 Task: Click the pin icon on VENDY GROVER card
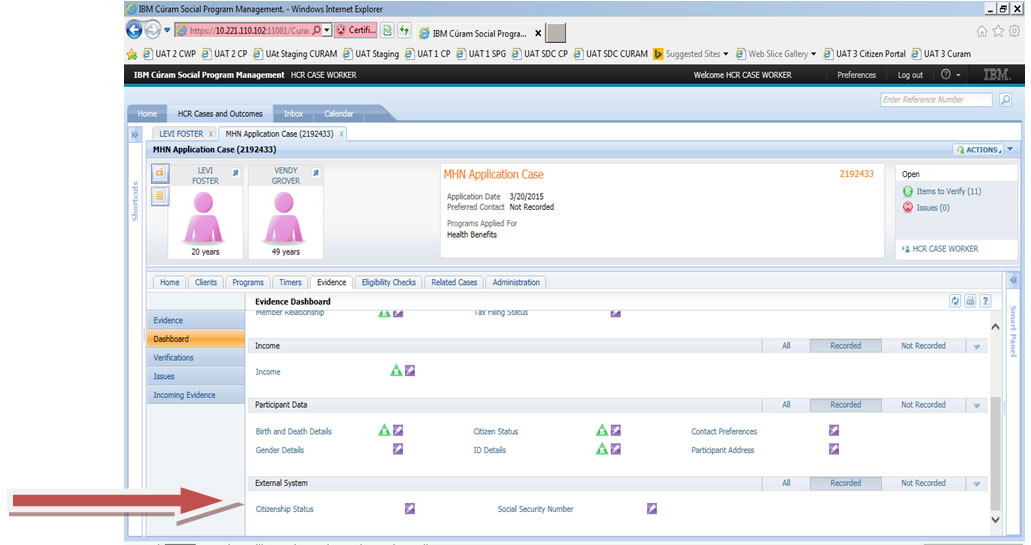(x=316, y=173)
